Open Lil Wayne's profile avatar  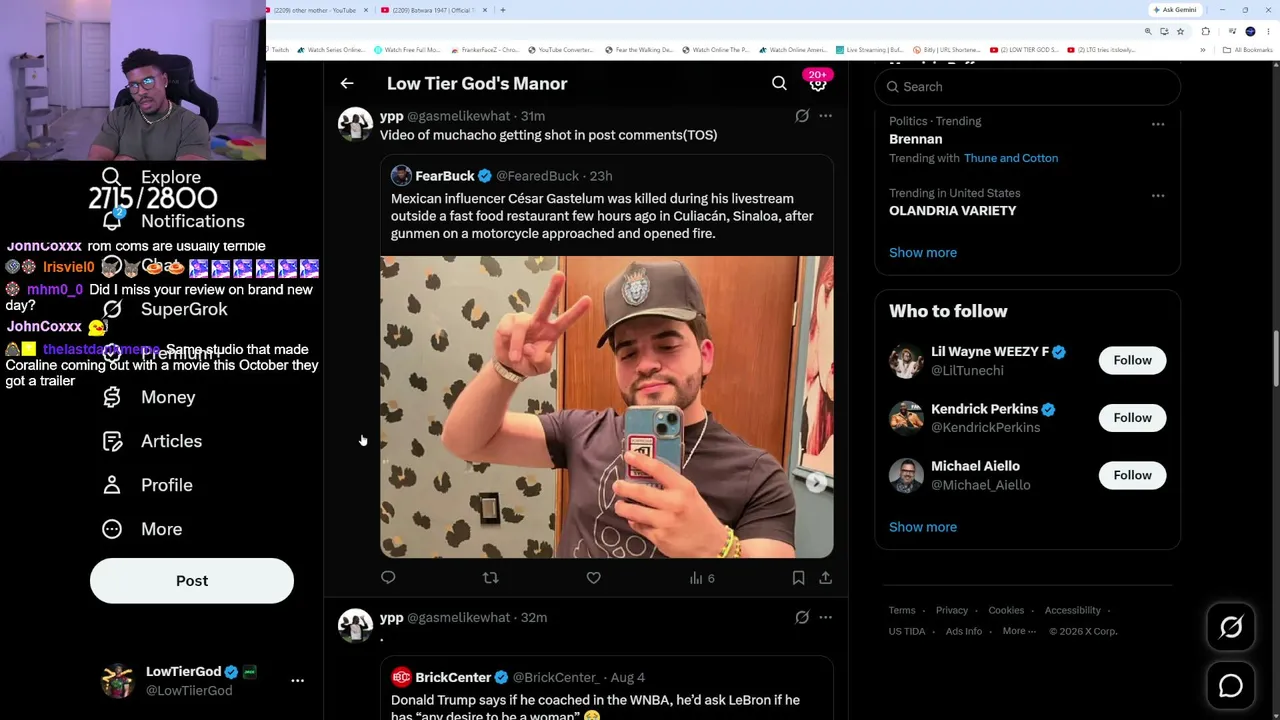pos(906,361)
